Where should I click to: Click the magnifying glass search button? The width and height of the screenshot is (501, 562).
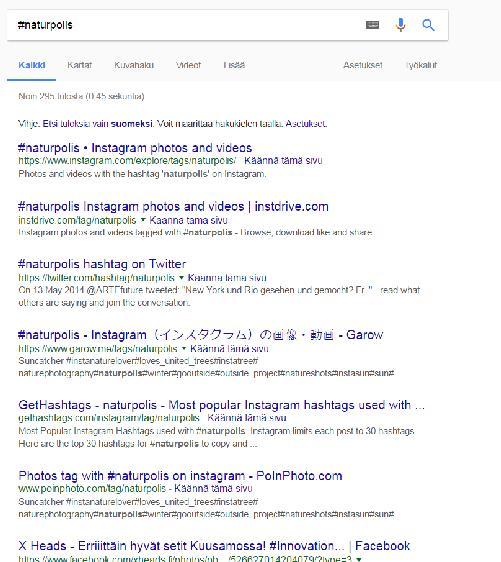point(428,25)
